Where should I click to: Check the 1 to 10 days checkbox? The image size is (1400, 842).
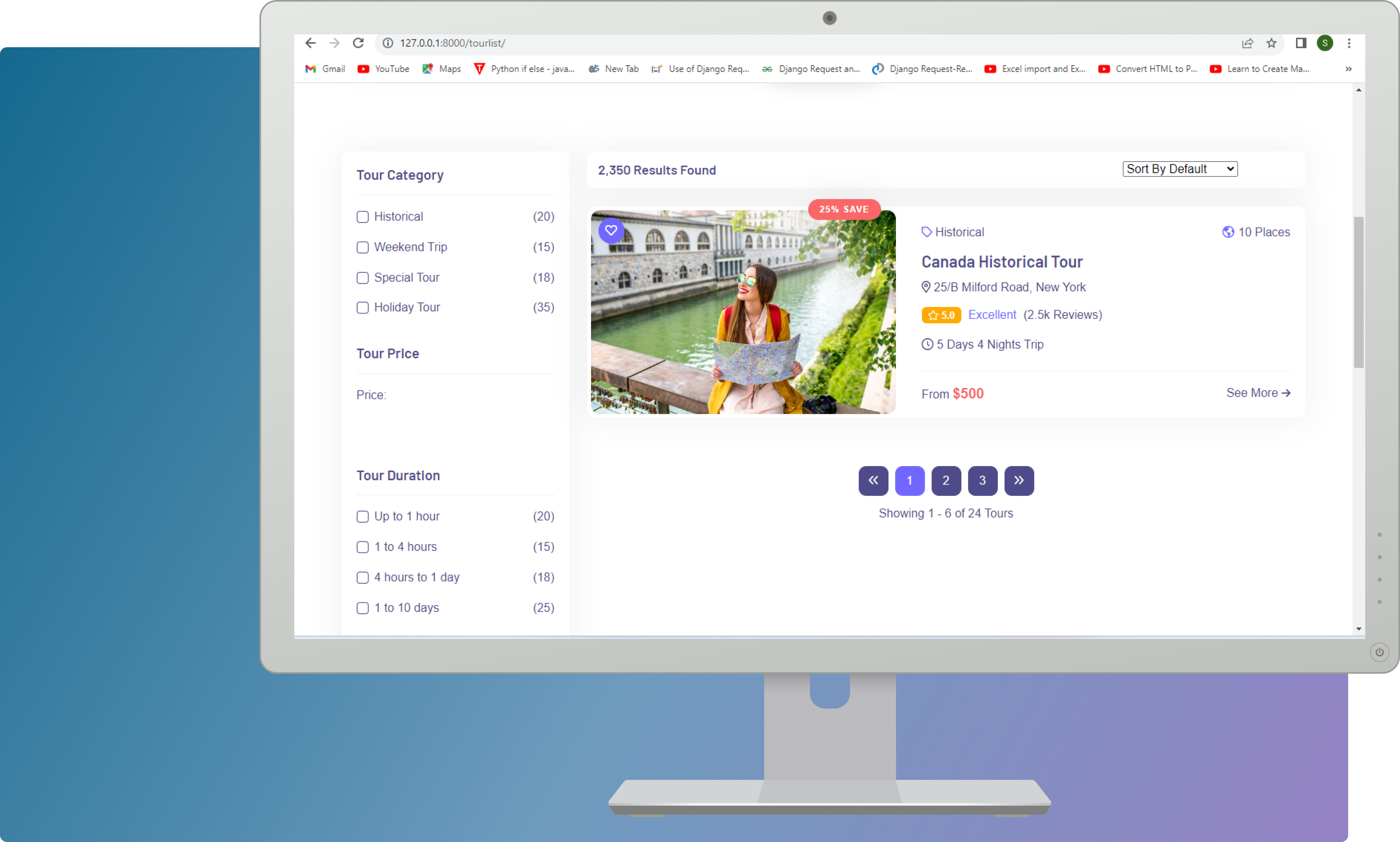pos(362,608)
